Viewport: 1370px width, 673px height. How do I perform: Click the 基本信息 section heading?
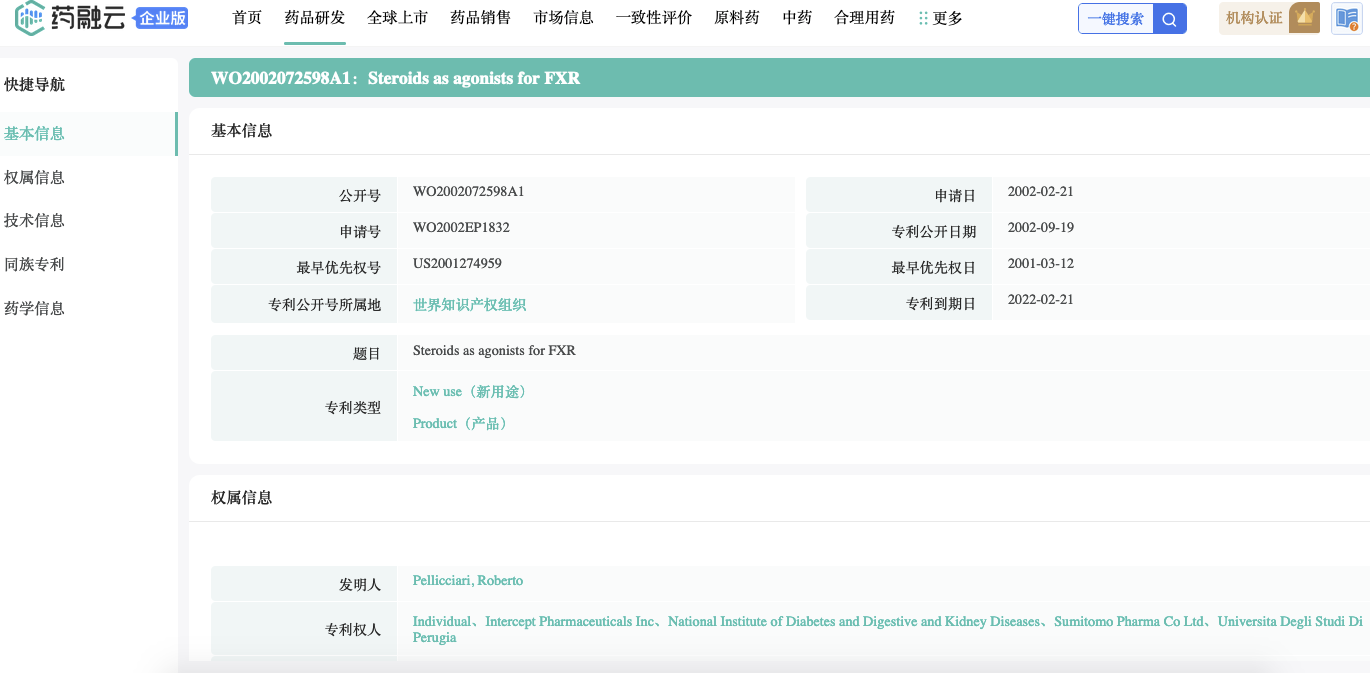(241, 130)
